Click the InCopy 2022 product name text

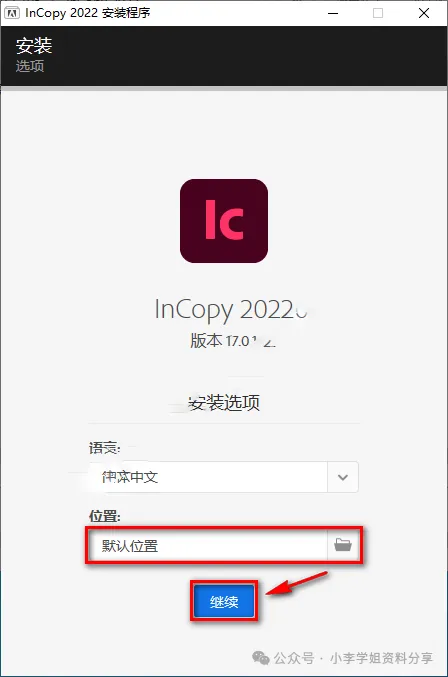230,310
